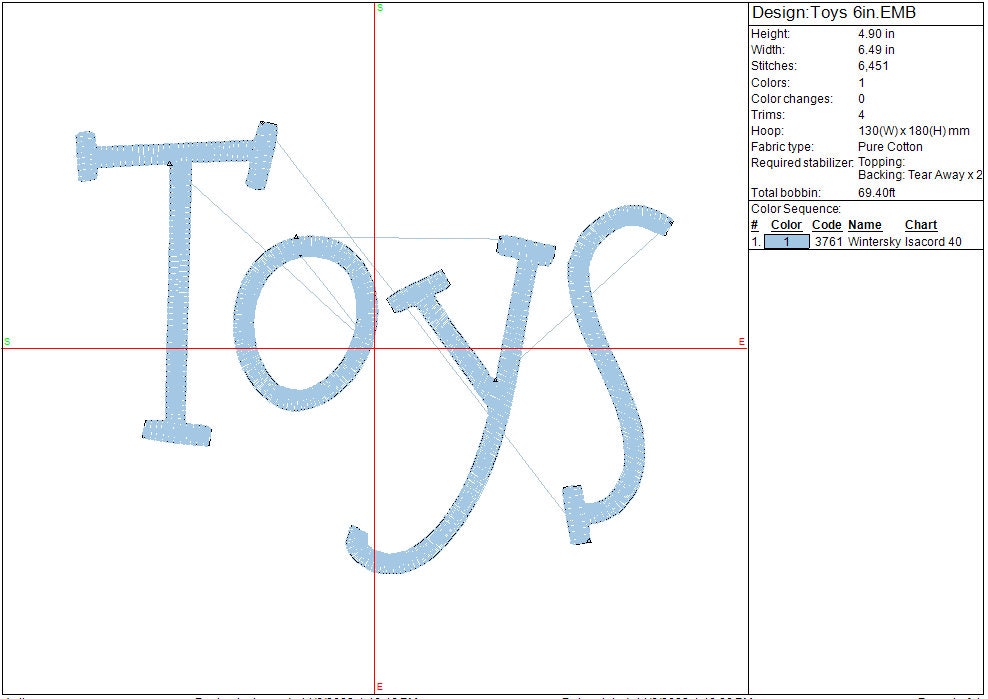Select the thread code 3761
Viewport: 988px width, 699px height.
[x=828, y=242]
